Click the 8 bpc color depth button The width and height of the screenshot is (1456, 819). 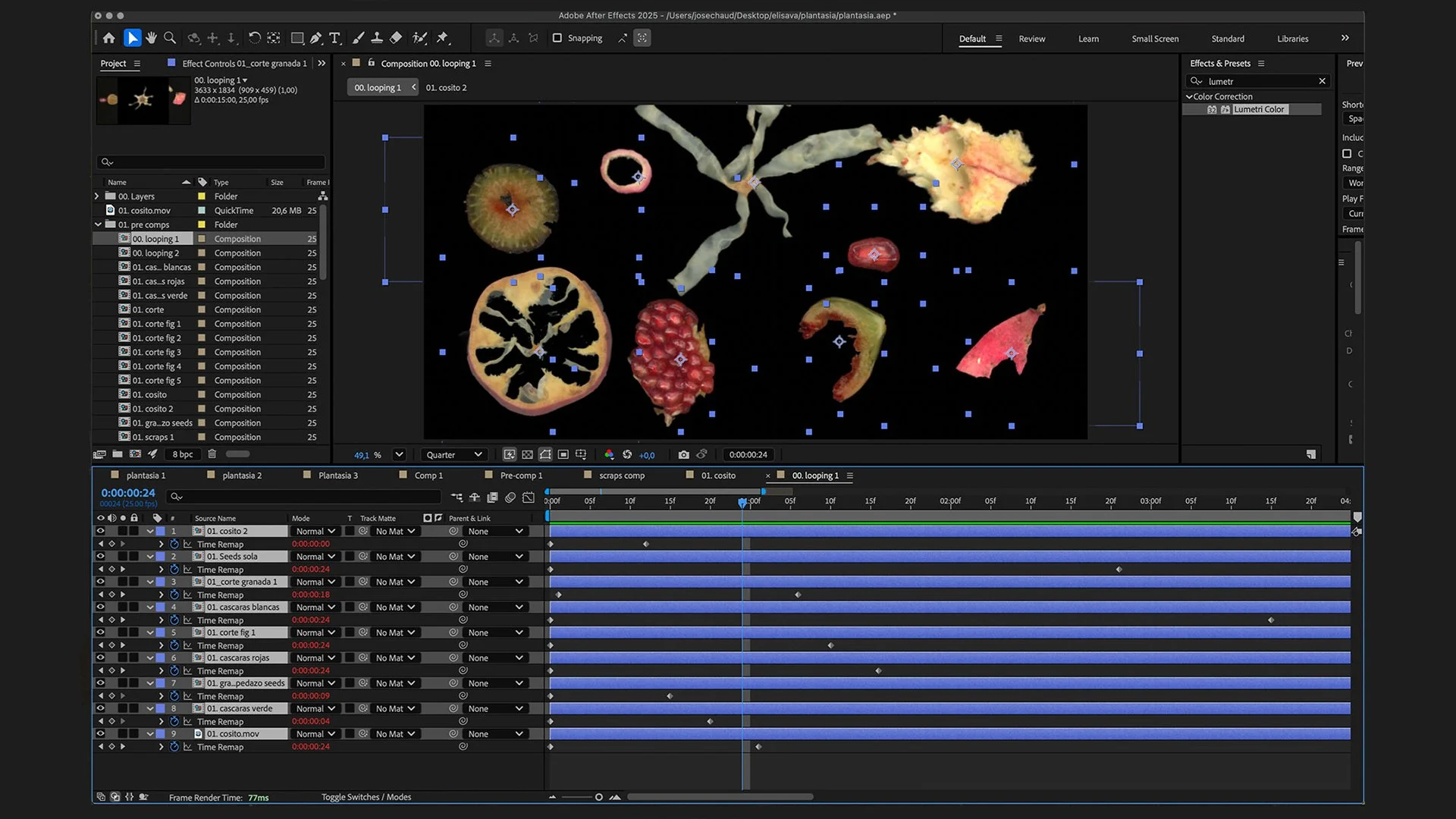(182, 454)
